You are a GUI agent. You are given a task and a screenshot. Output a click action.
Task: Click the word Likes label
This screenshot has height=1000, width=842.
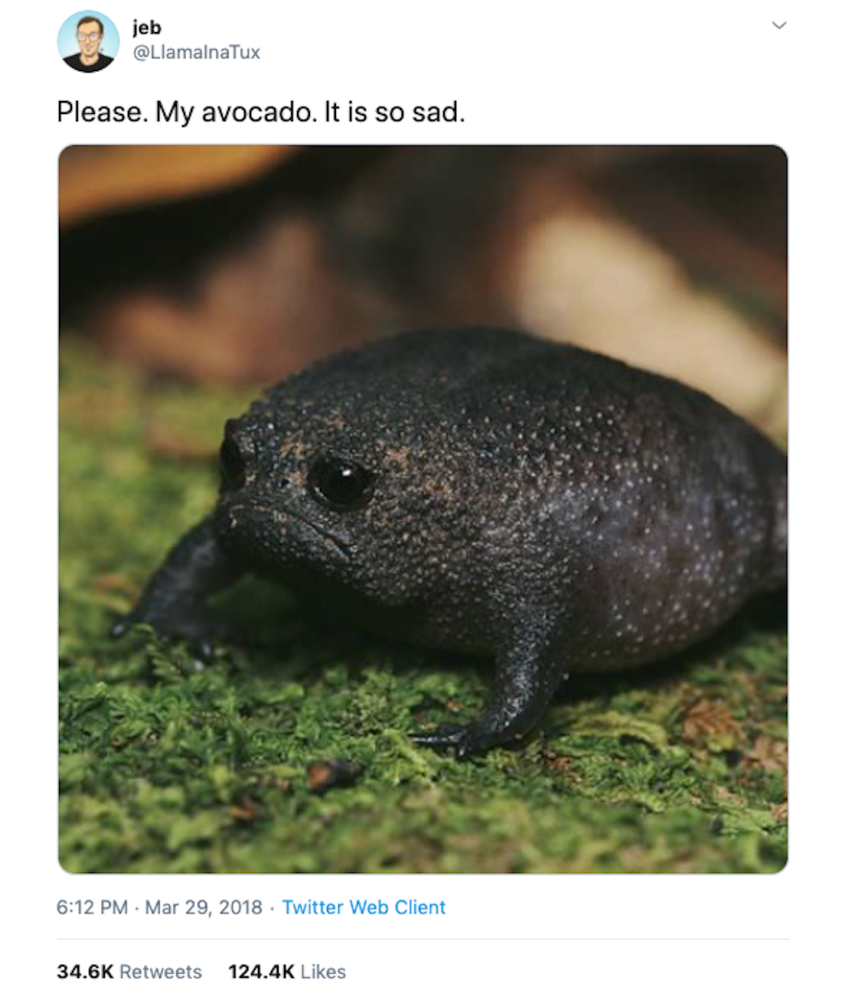(x=323, y=971)
